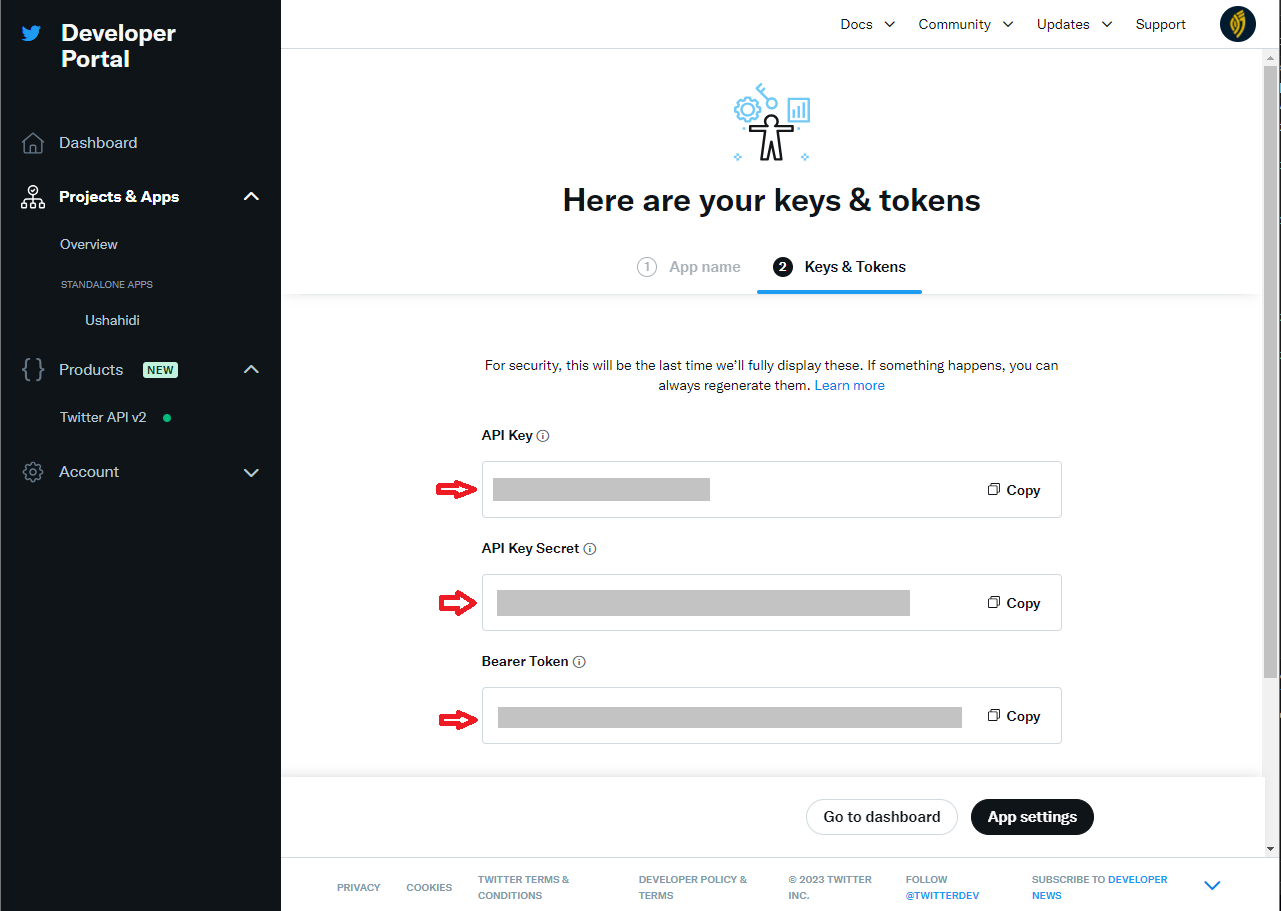
Task: Collapse the Projects & Apps section
Action: (x=251, y=197)
